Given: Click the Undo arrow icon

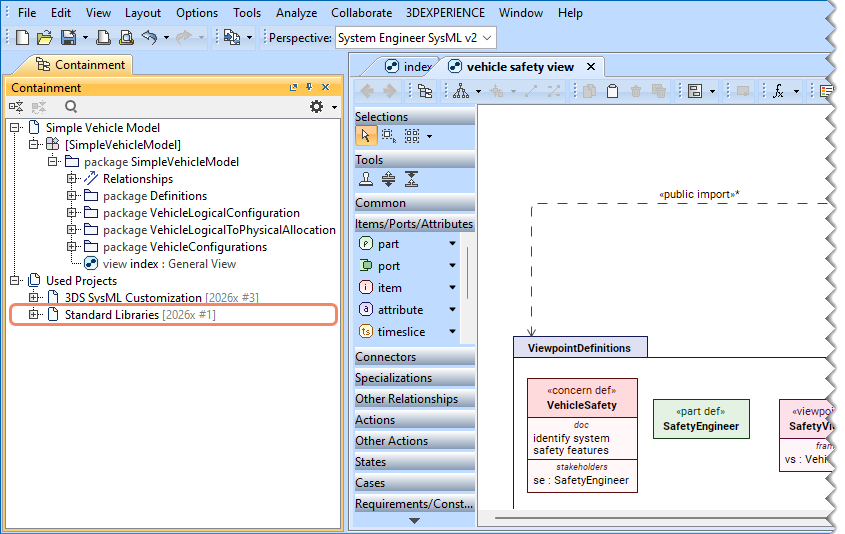Looking at the screenshot, I should [x=149, y=38].
